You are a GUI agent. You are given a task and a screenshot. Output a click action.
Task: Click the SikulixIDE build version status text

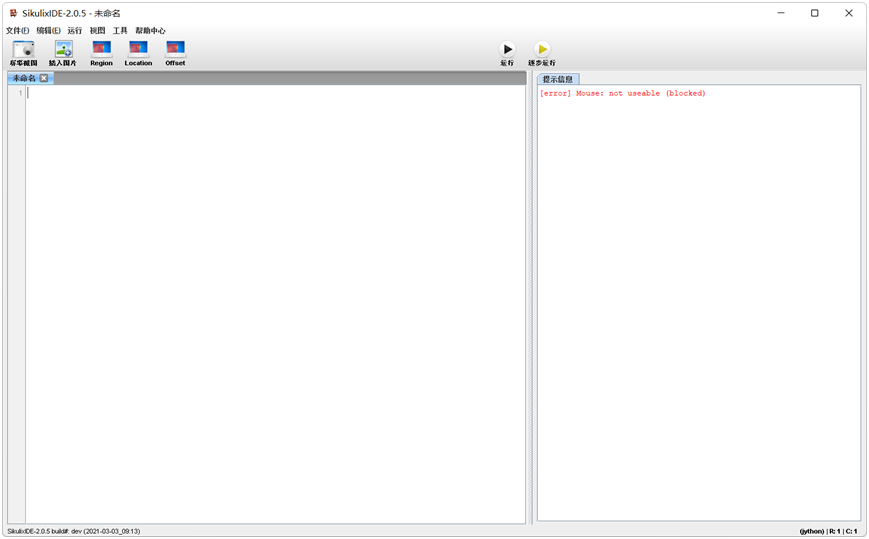click(x=74, y=531)
